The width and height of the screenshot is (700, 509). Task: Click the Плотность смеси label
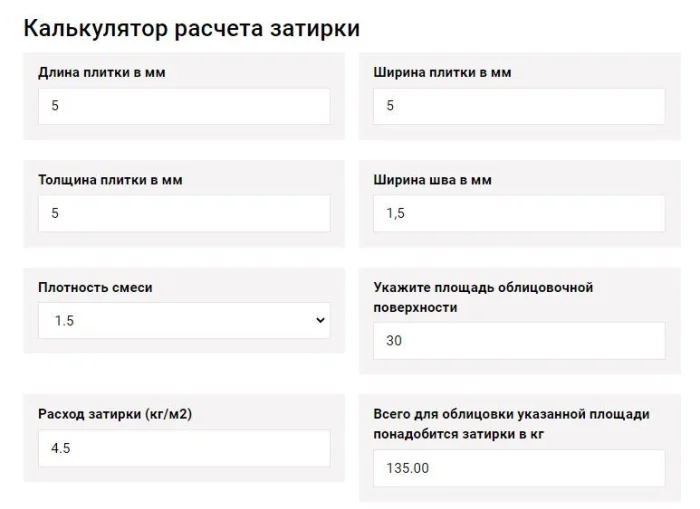[x=95, y=287]
